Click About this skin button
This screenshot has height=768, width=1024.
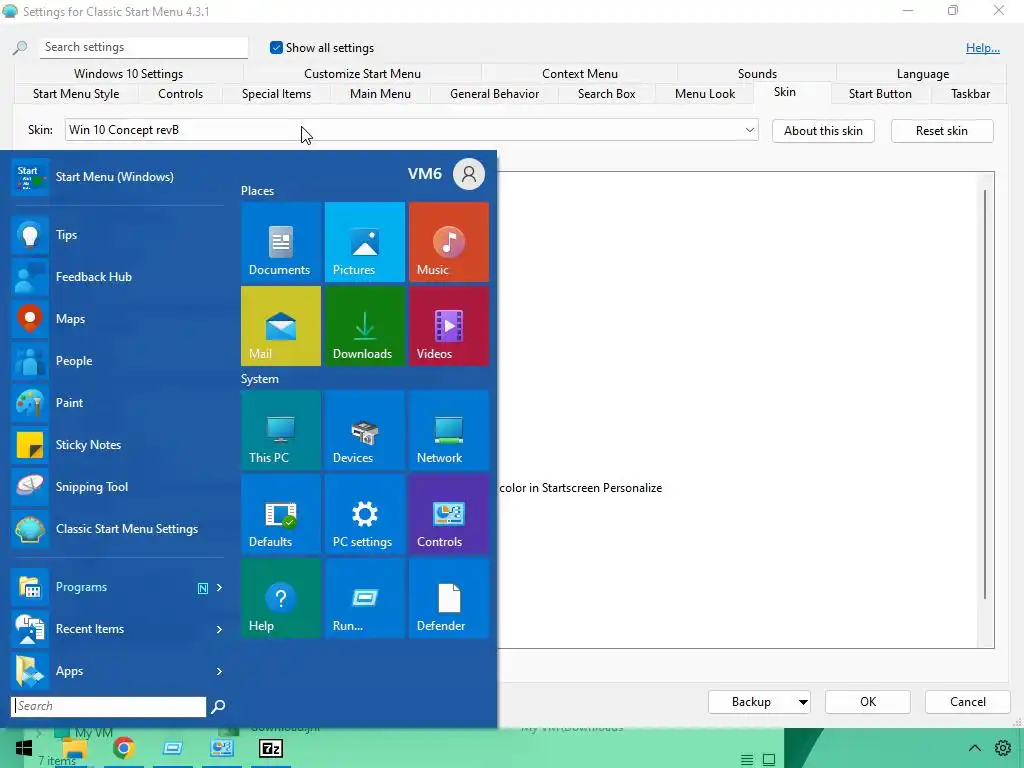(x=823, y=131)
